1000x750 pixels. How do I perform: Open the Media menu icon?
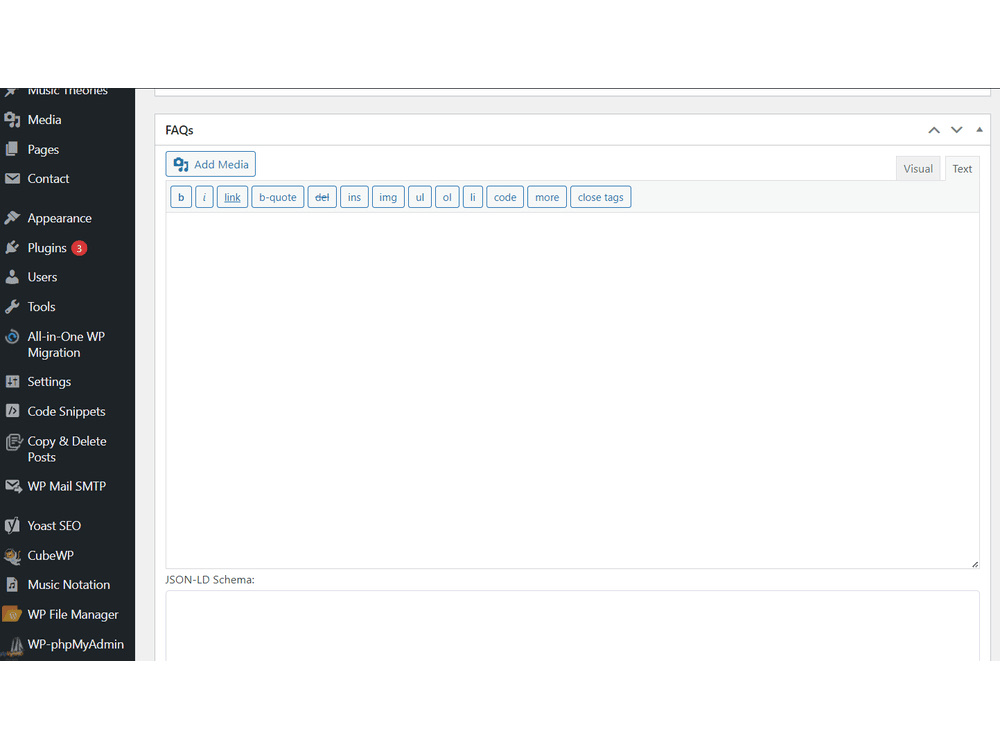(12, 119)
